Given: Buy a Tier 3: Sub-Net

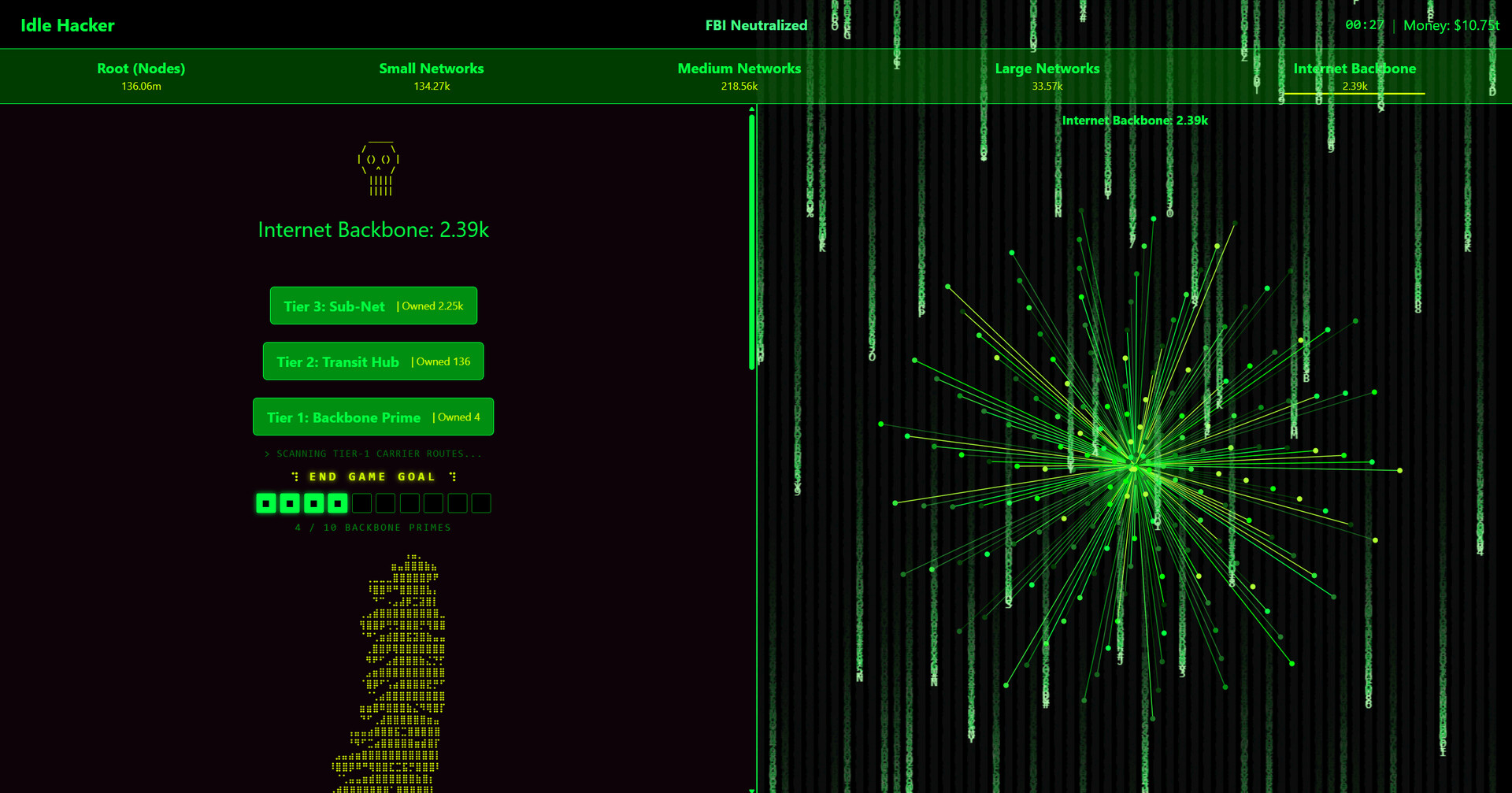Looking at the screenshot, I should tap(373, 306).
